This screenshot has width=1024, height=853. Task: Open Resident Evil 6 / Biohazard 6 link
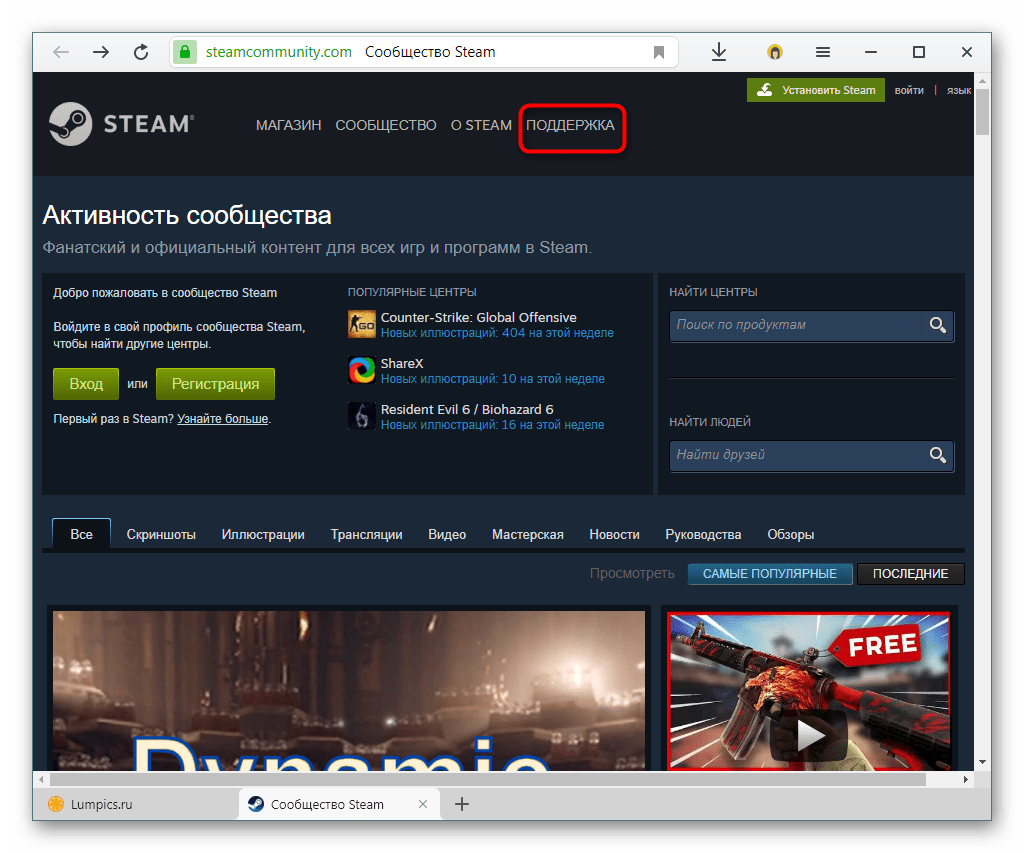[467, 410]
